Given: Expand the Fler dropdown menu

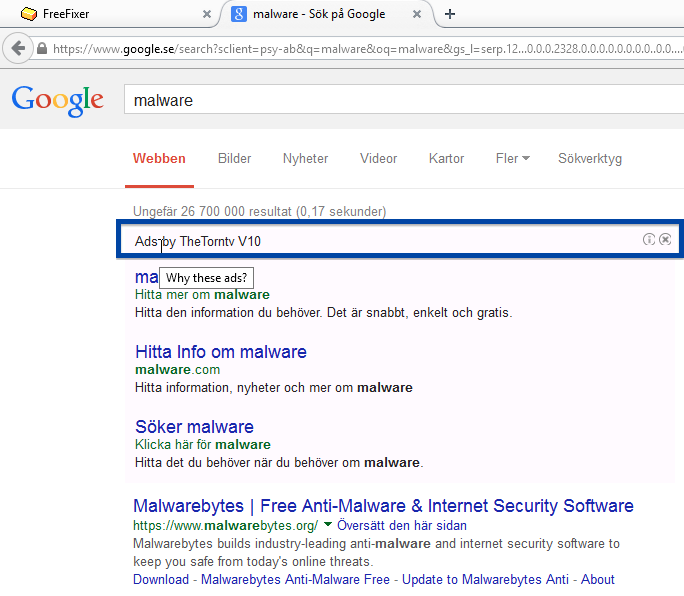Looking at the screenshot, I should (x=513, y=158).
